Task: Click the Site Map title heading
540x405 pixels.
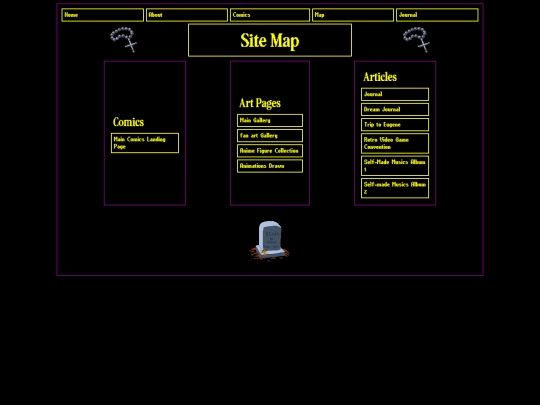Action: pyautogui.click(x=270, y=41)
